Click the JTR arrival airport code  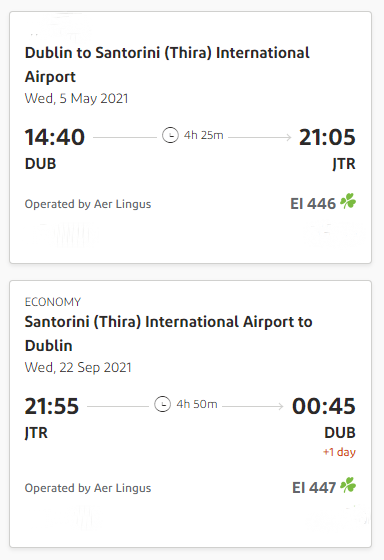[x=344, y=164]
